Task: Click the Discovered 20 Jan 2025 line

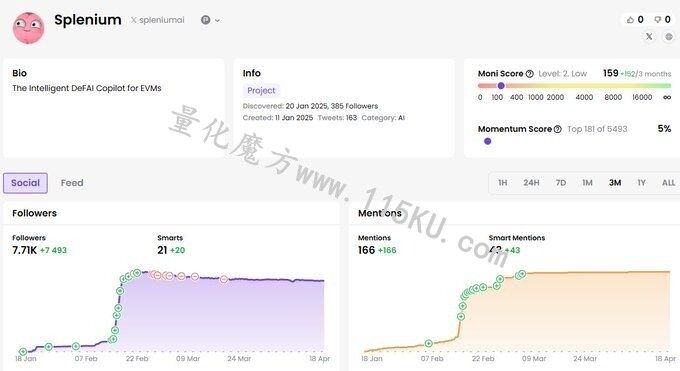Action: (310, 106)
